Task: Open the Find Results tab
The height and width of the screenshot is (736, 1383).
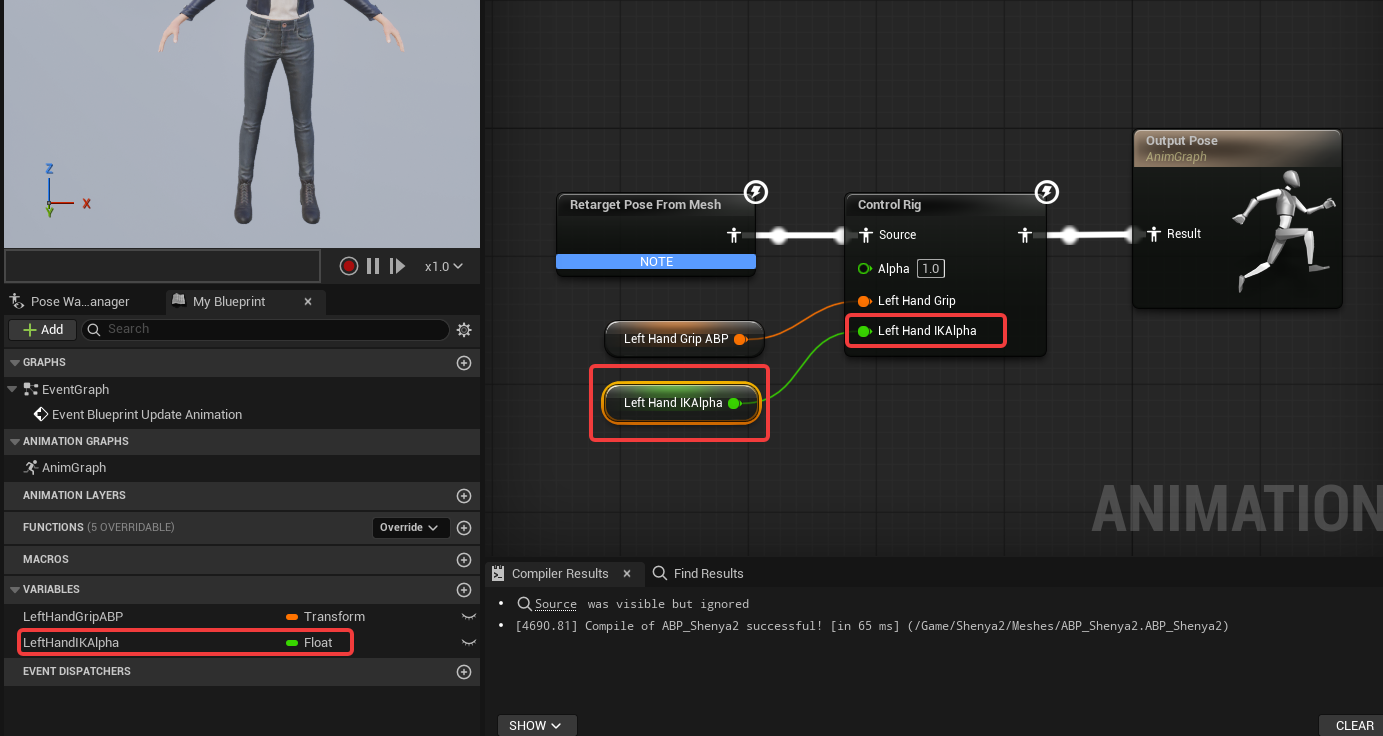Action: (698, 573)
